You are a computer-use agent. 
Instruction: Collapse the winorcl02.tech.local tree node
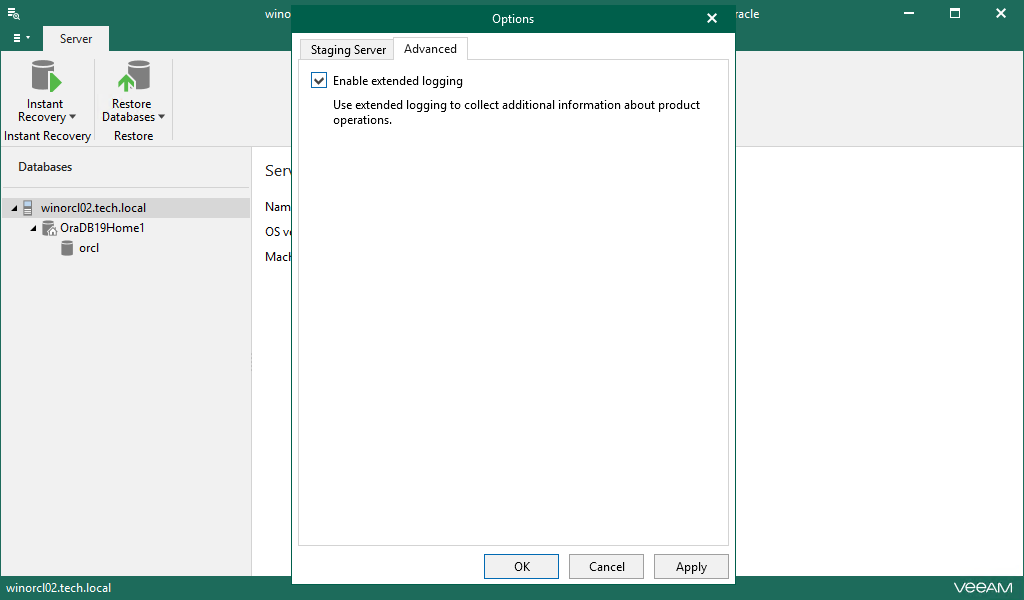[x=14, y=208]
